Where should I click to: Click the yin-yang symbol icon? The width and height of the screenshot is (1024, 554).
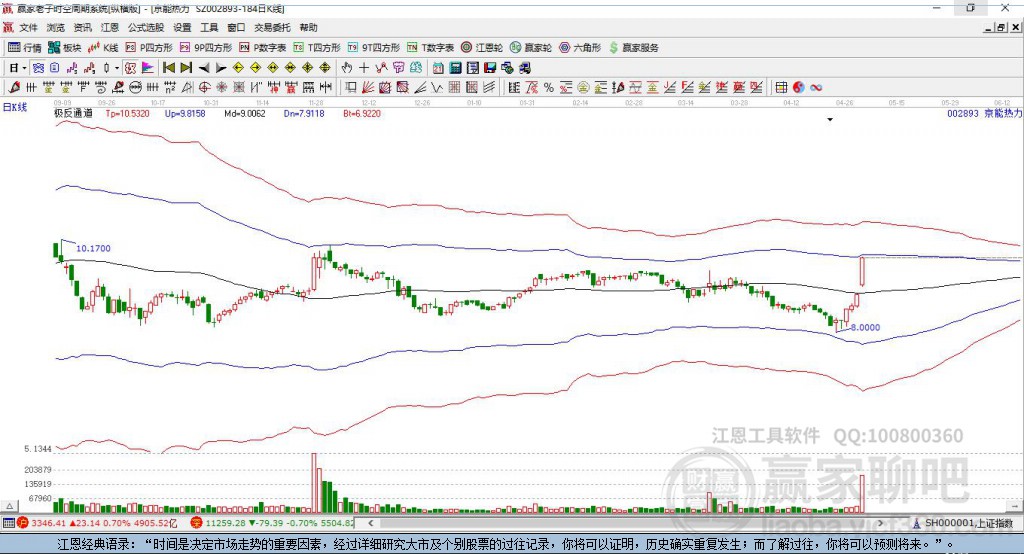pos(799,88)
